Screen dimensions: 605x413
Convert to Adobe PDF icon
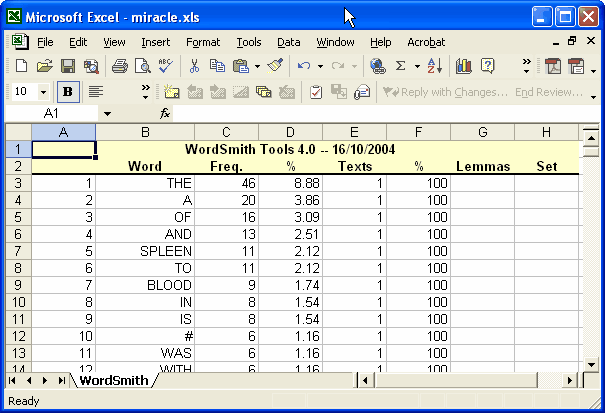click(x=553, y=66)
